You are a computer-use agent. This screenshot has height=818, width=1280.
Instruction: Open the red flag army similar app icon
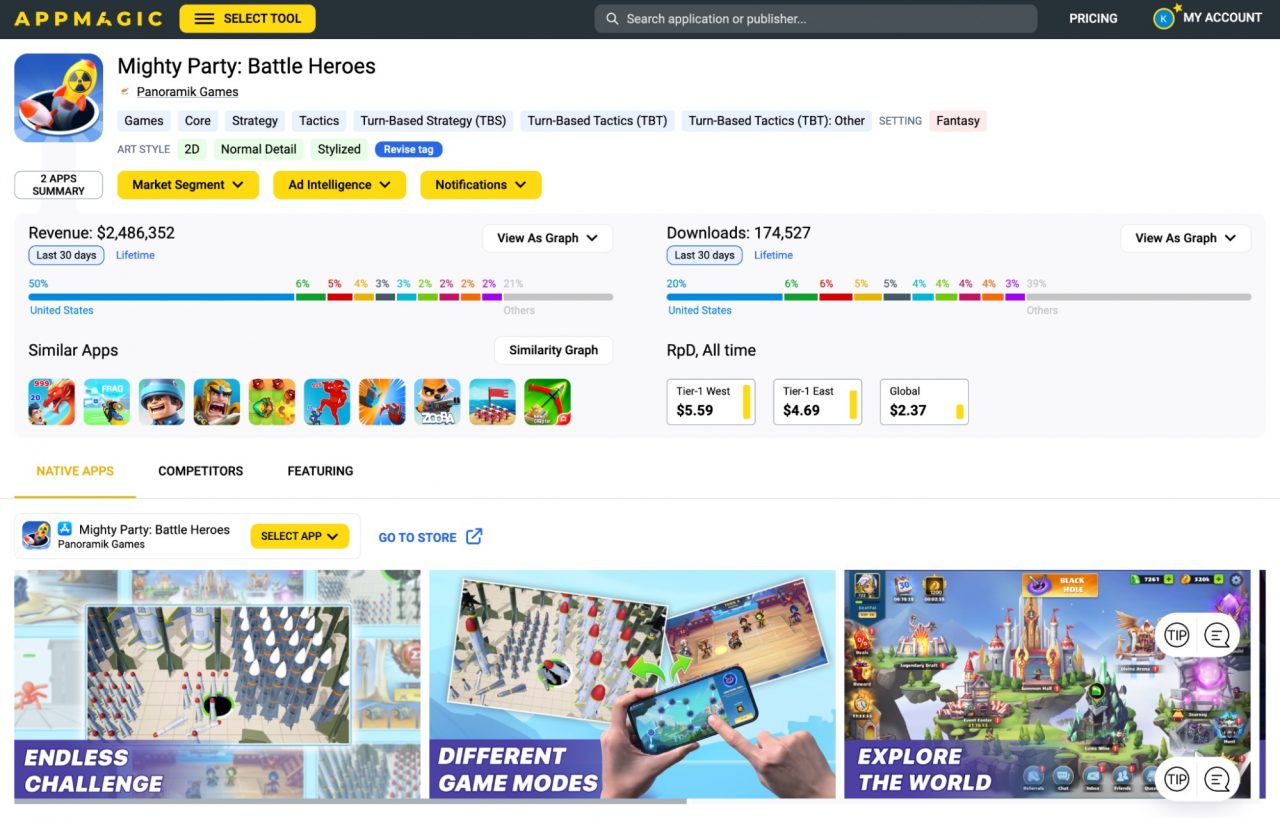click(x=492, y=402)
